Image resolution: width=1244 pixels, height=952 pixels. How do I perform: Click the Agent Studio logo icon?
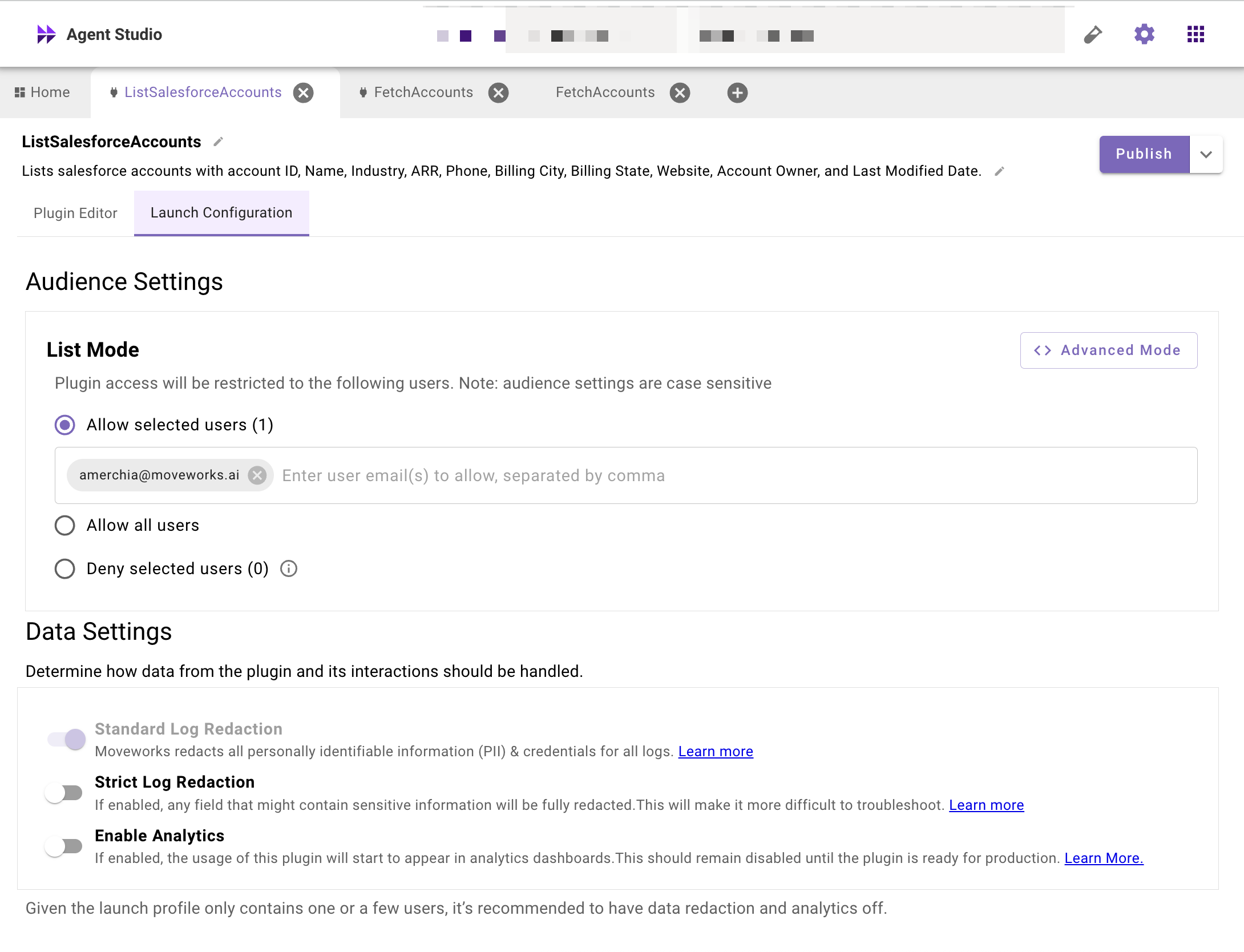46,34
